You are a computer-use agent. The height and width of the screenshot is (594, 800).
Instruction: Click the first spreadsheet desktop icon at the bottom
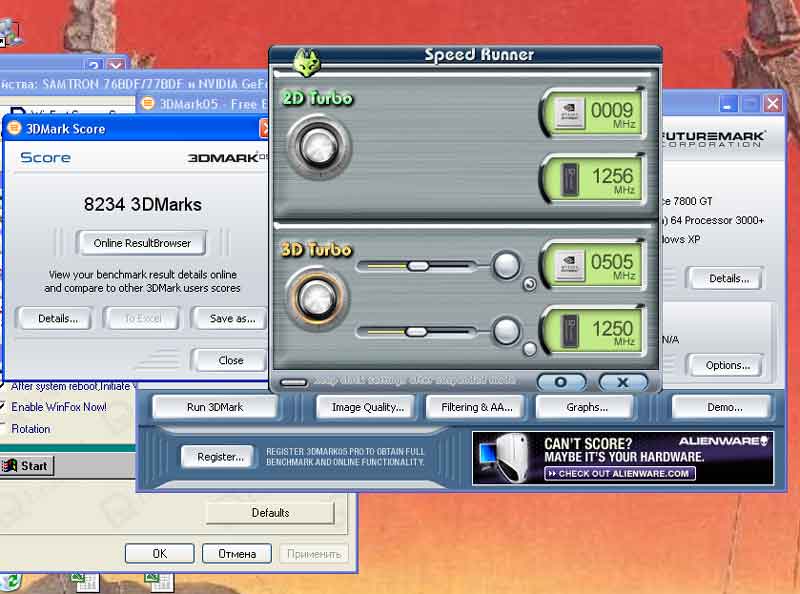(x=85, y=582)
